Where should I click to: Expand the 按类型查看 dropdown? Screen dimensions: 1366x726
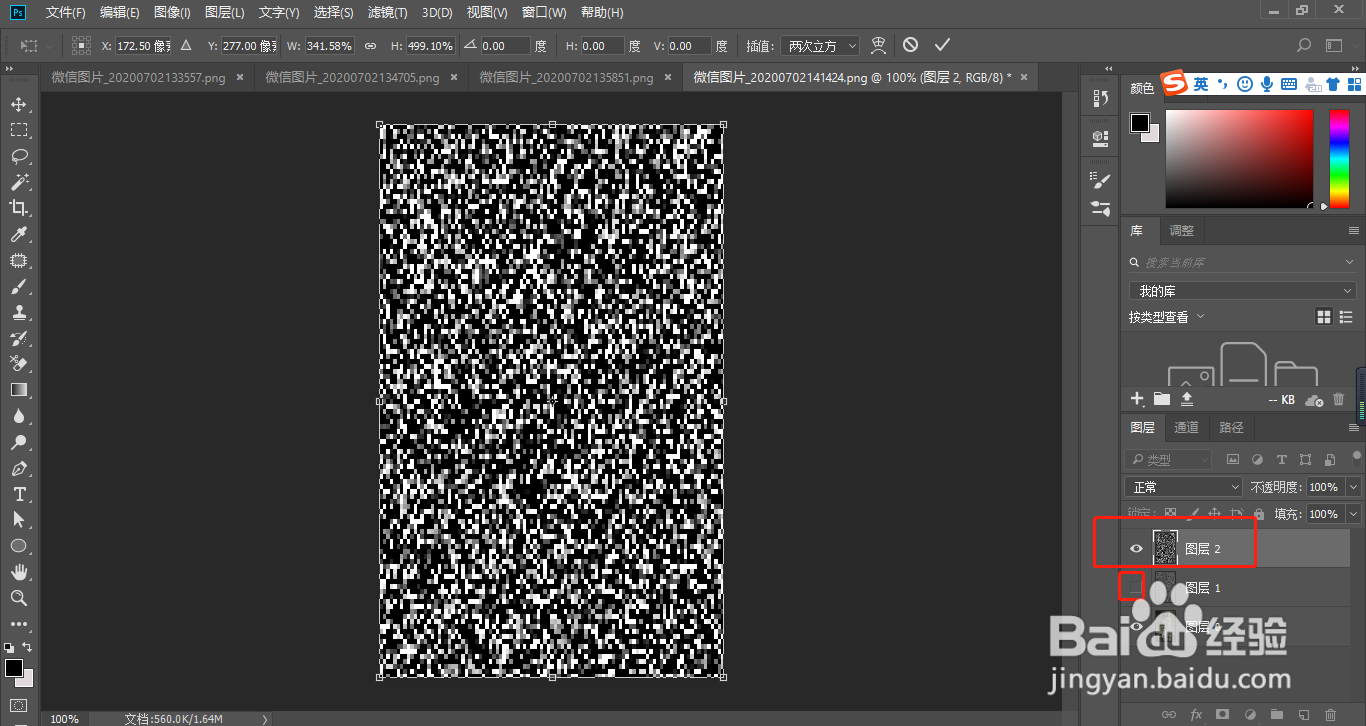tap(1167, 317)
